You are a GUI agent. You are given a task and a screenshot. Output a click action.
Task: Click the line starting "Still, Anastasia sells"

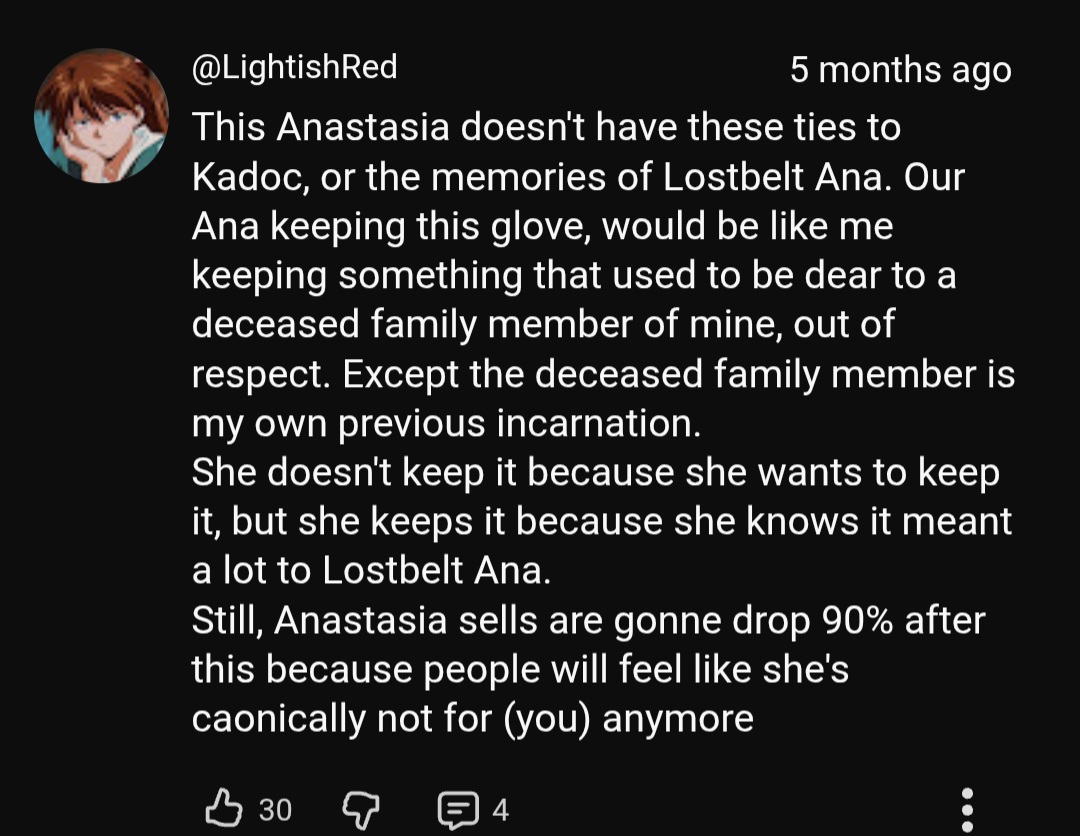588,620
